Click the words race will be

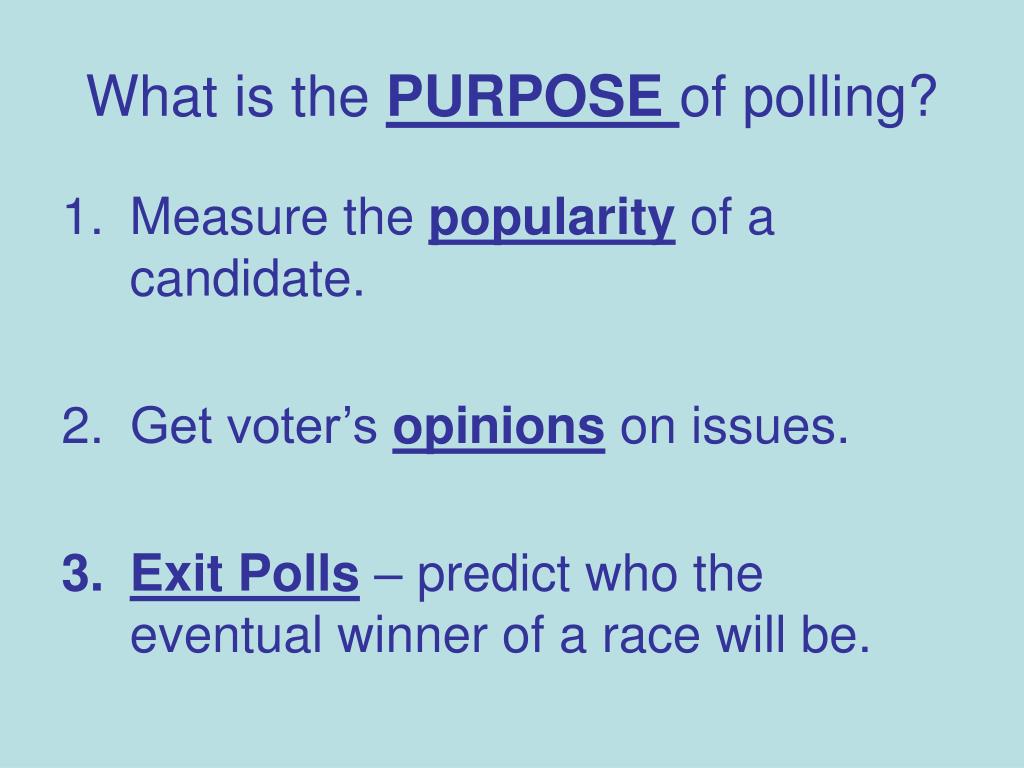pyautogui.click(x=736, y=635)
